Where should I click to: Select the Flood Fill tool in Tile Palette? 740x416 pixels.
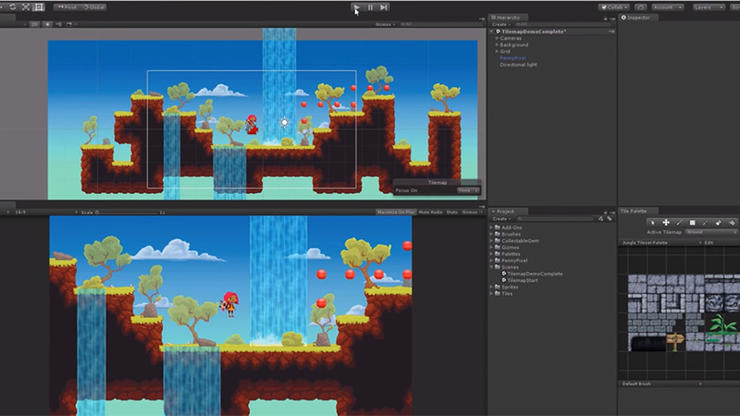tap(732, 222)
